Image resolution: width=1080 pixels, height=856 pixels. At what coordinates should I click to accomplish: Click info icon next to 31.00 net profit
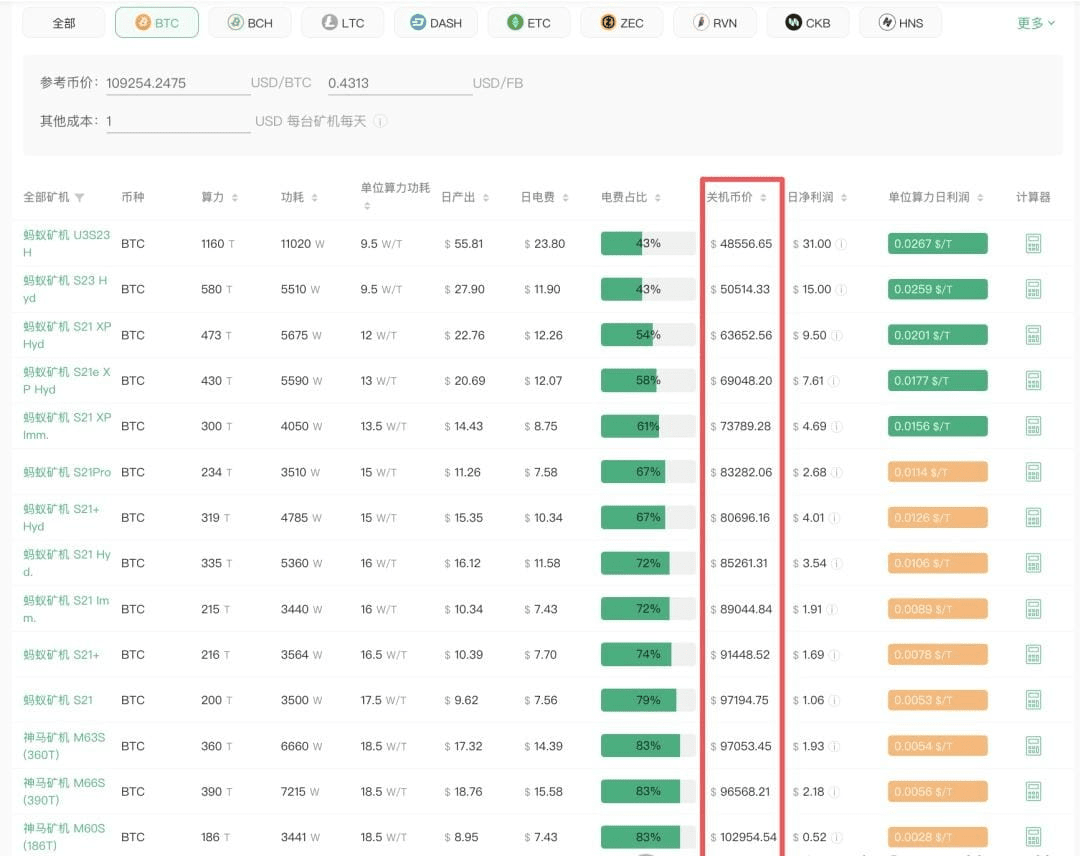(841, 244)
